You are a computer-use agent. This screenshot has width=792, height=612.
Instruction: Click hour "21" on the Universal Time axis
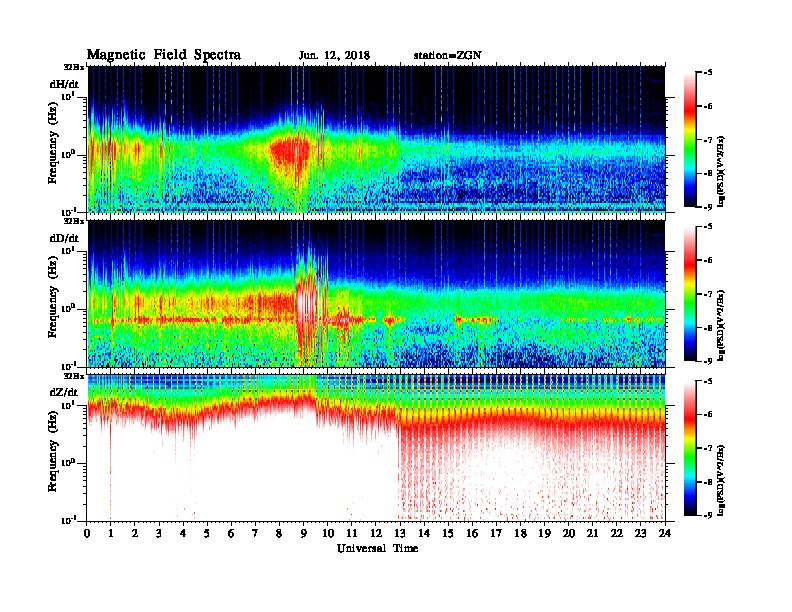[x=593, y=533]
